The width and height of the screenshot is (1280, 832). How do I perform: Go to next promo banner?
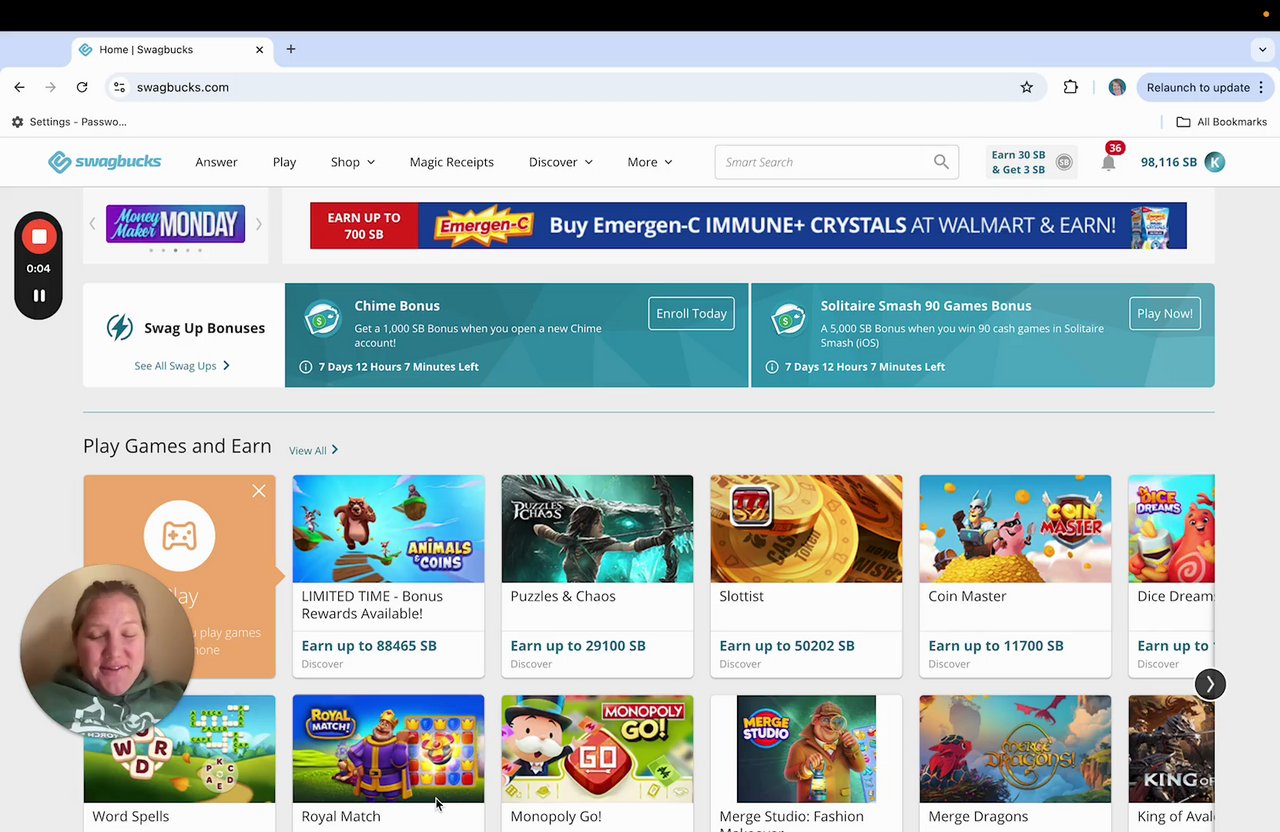(258, 224)
